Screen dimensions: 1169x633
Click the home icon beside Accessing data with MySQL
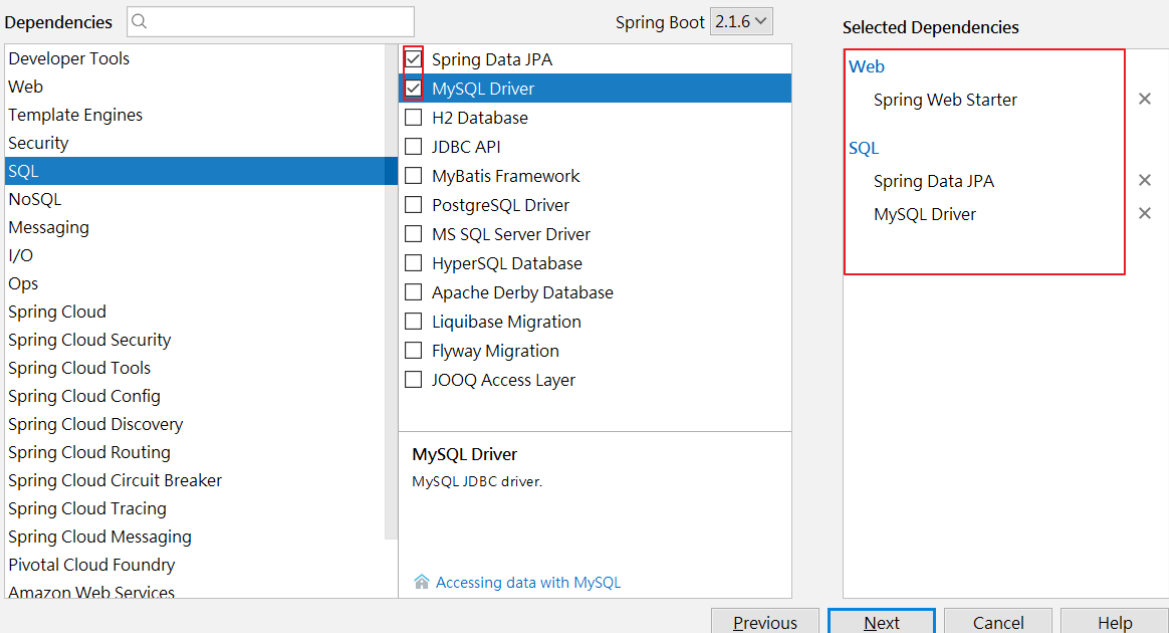pyautogui.click(x=421, y=582)
